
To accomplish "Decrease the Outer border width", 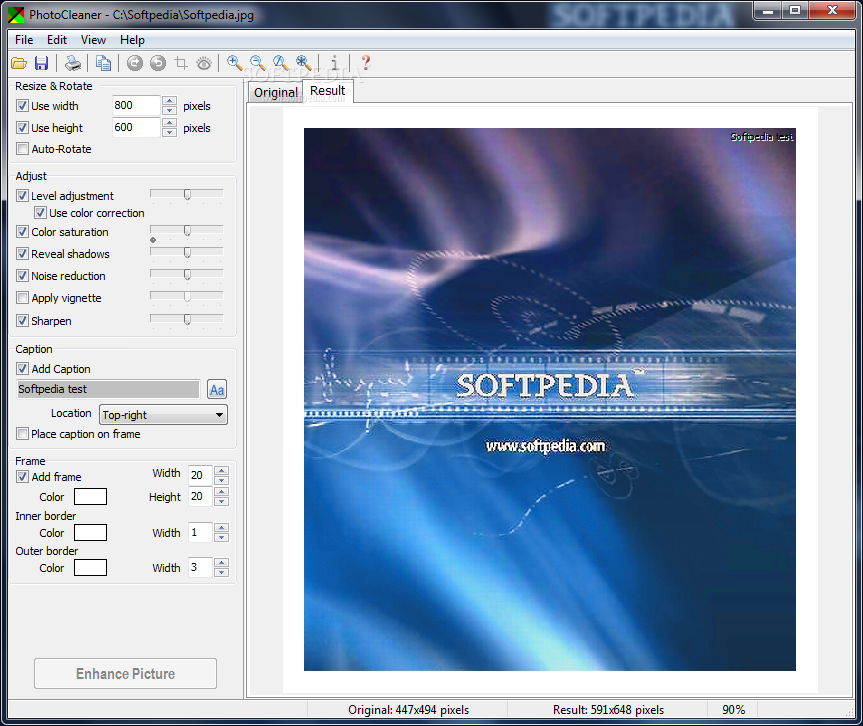I will (221, 572).
